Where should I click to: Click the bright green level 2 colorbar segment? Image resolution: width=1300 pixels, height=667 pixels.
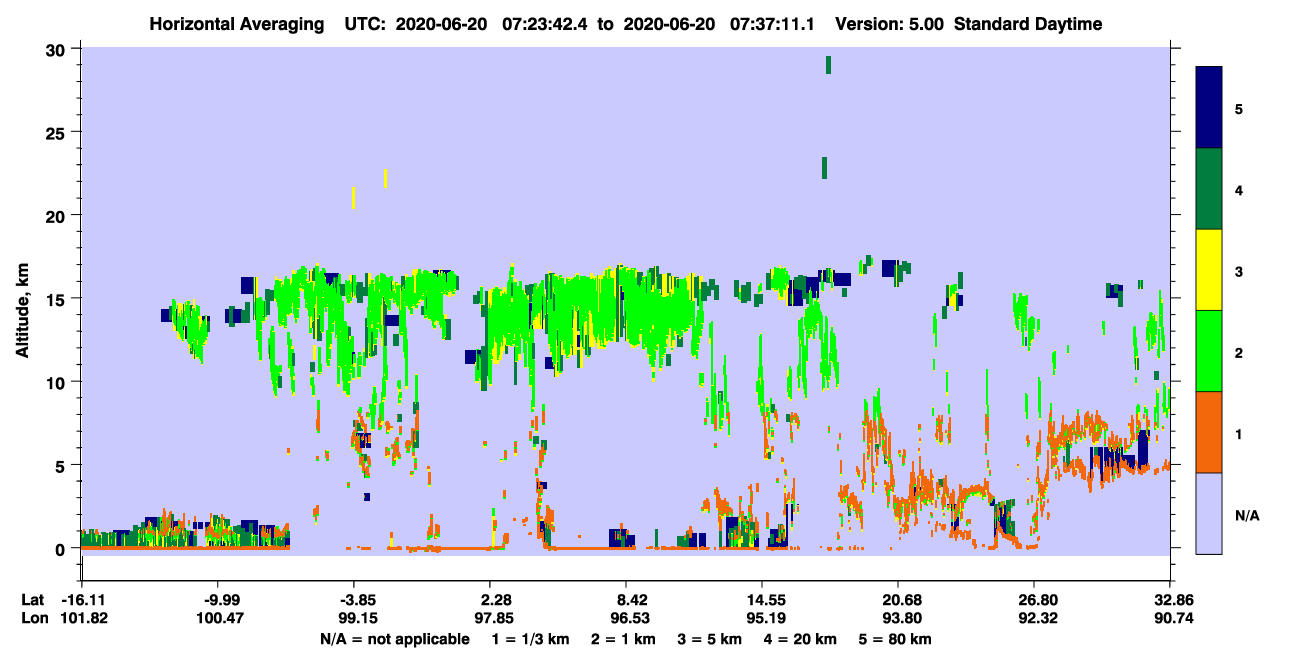click(x=1209, y=351)
